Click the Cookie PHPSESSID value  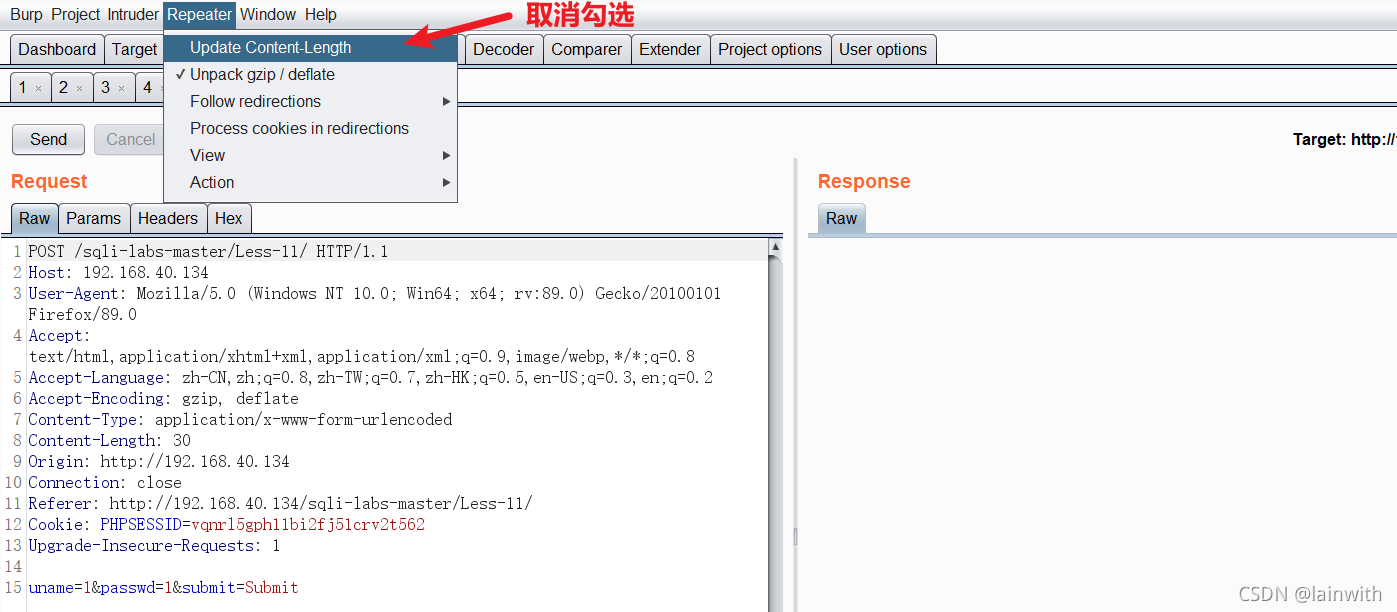tap(308, 525)
